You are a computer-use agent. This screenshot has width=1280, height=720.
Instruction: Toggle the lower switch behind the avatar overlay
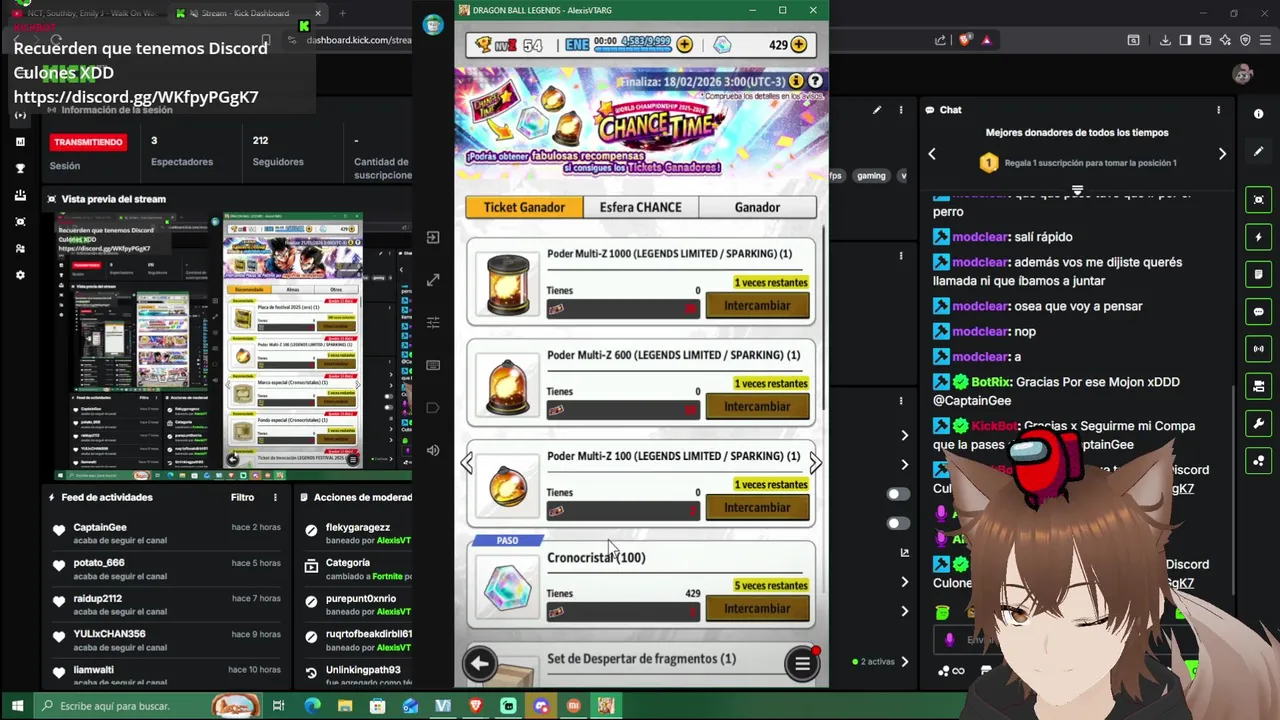(x=899, y=523)
